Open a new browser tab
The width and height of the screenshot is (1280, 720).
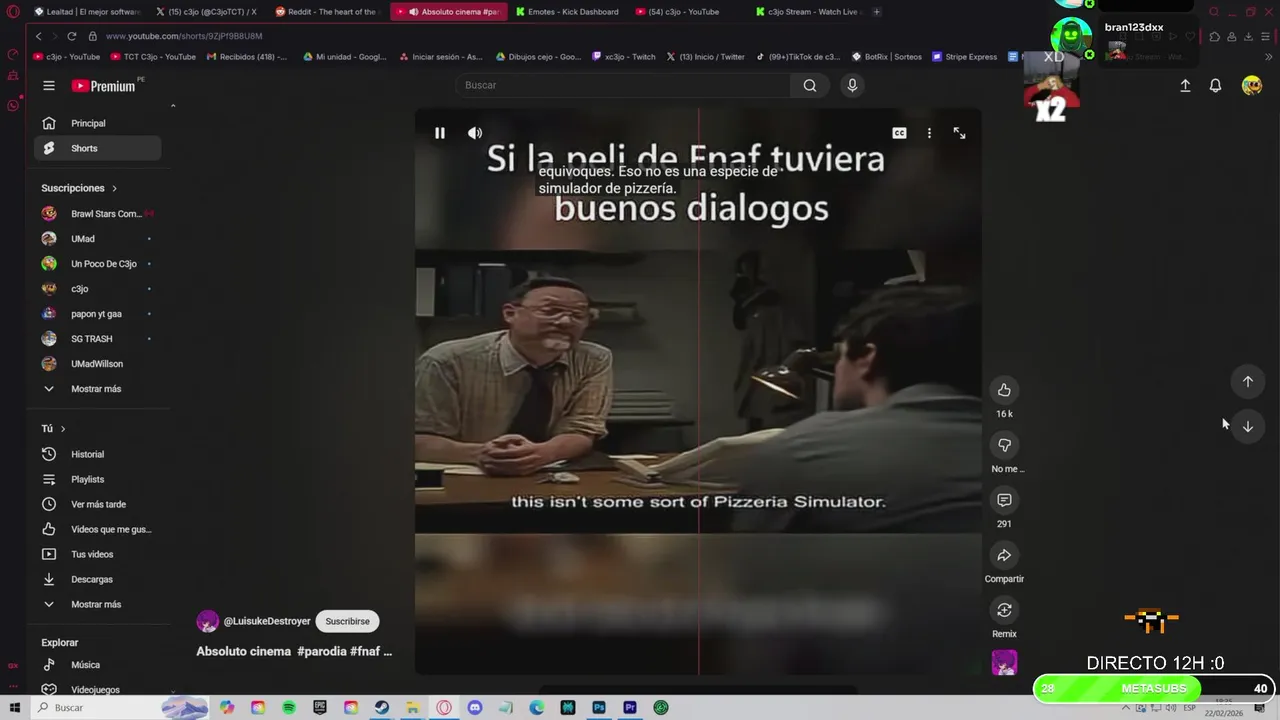[x=877, y=12]
